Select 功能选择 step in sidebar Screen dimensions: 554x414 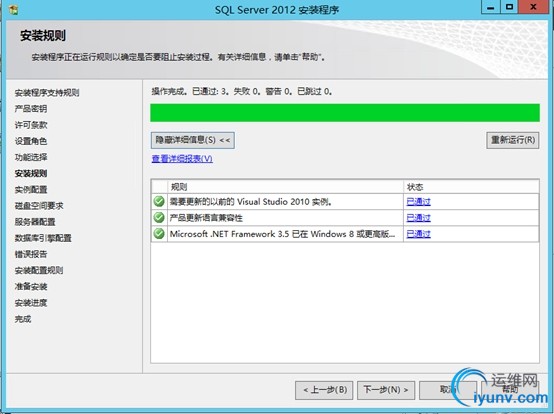tap(31, 157)
